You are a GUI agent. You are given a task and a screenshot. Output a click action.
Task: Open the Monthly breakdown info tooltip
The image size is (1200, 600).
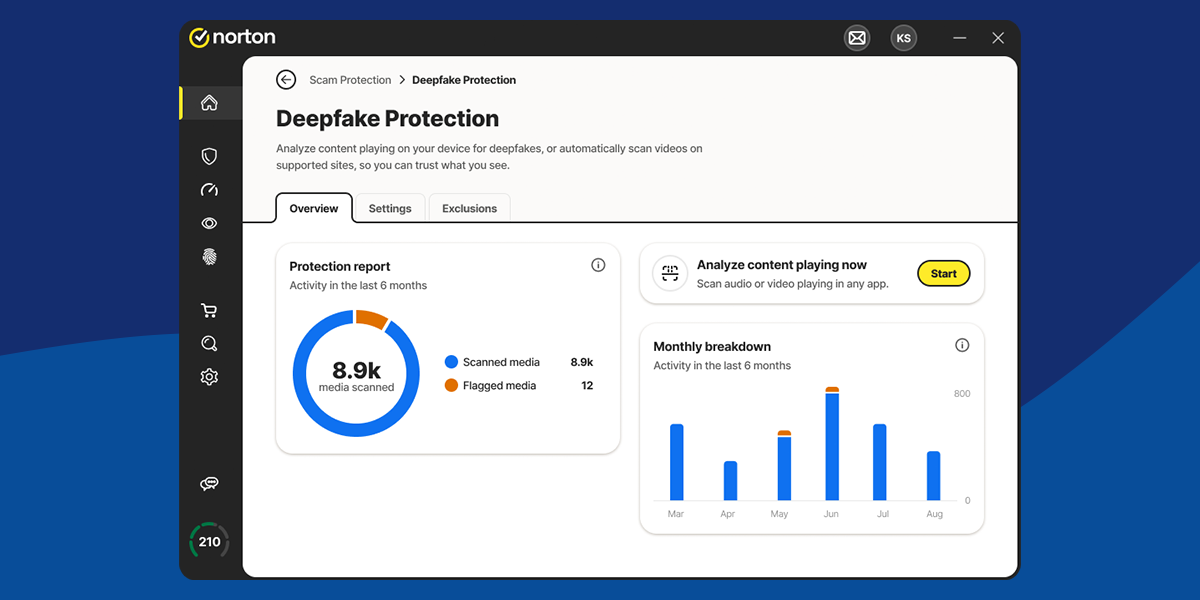click(962, 344)
